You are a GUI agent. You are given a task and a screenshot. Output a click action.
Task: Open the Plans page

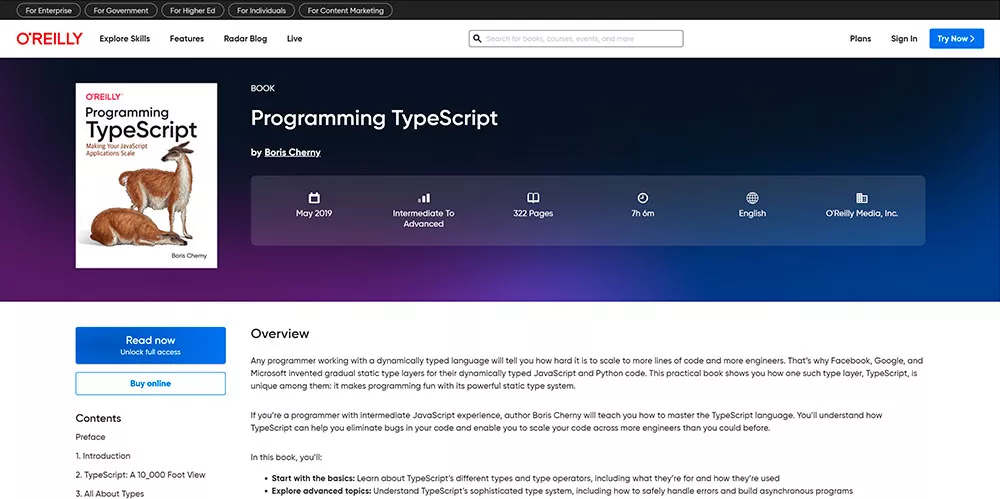coord(860,39)
